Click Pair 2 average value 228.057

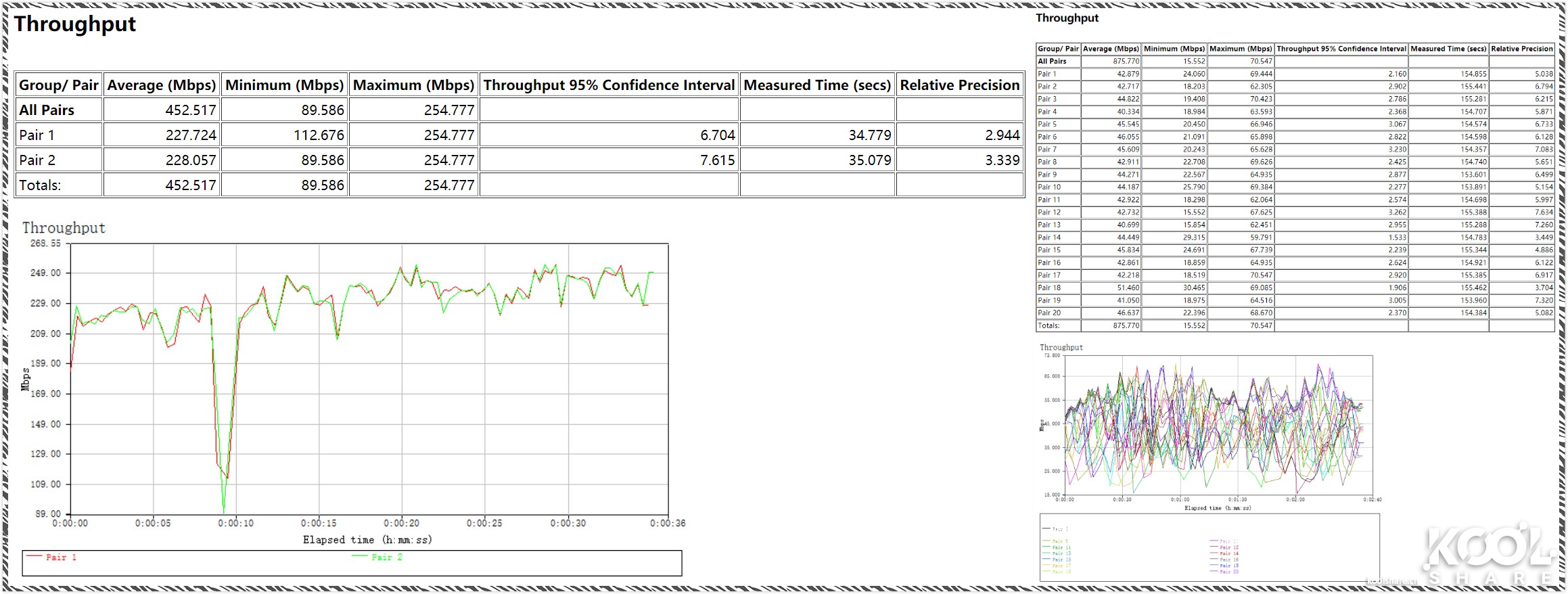pos(191,160)
